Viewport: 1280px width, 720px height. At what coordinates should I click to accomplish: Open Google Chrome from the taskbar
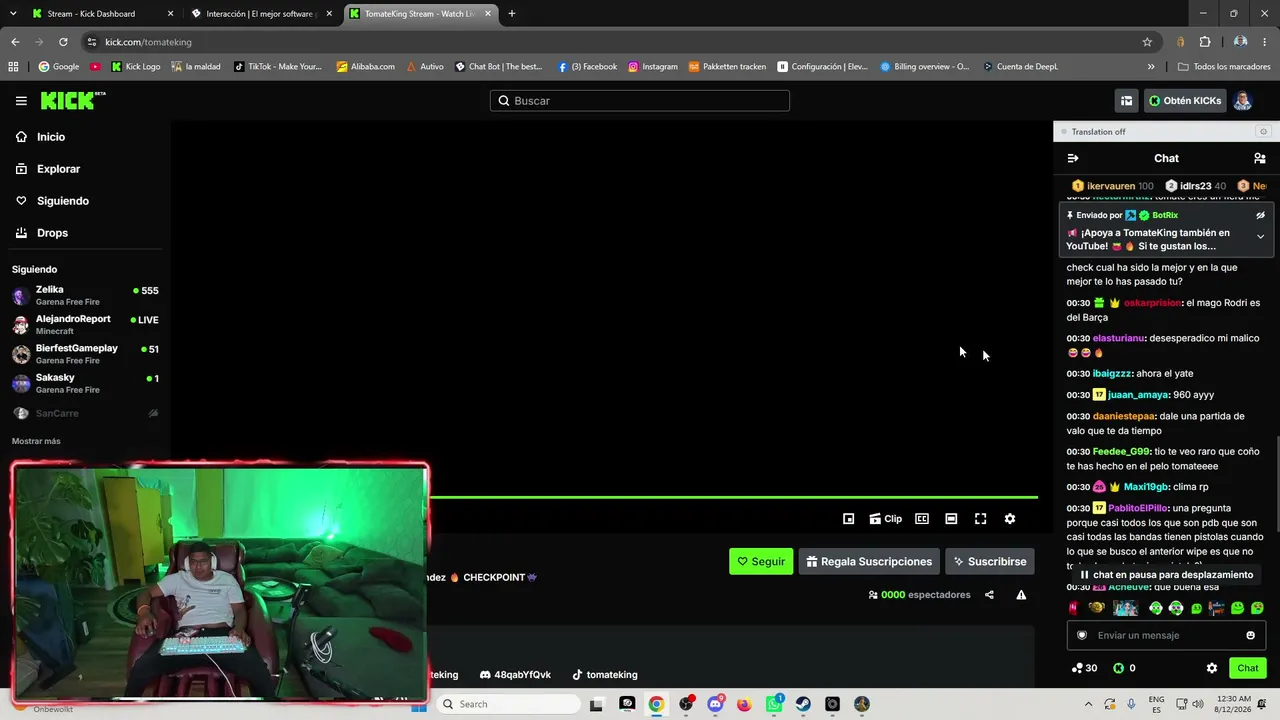click(656, 704)
